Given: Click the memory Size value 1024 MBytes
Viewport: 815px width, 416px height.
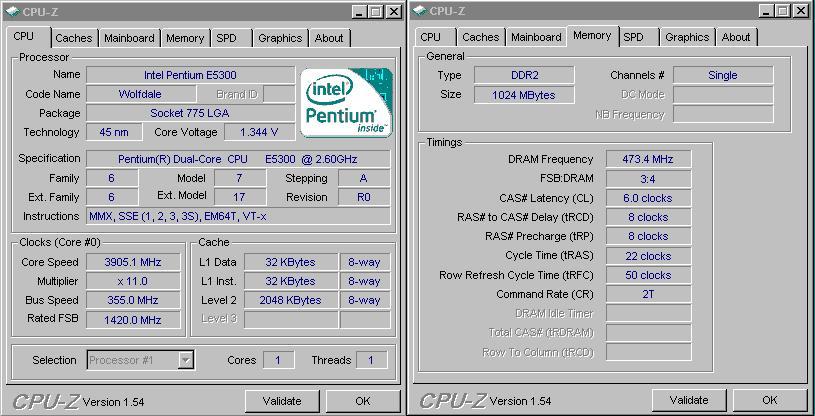Looking at the screenshot, I should pos(524,95).
